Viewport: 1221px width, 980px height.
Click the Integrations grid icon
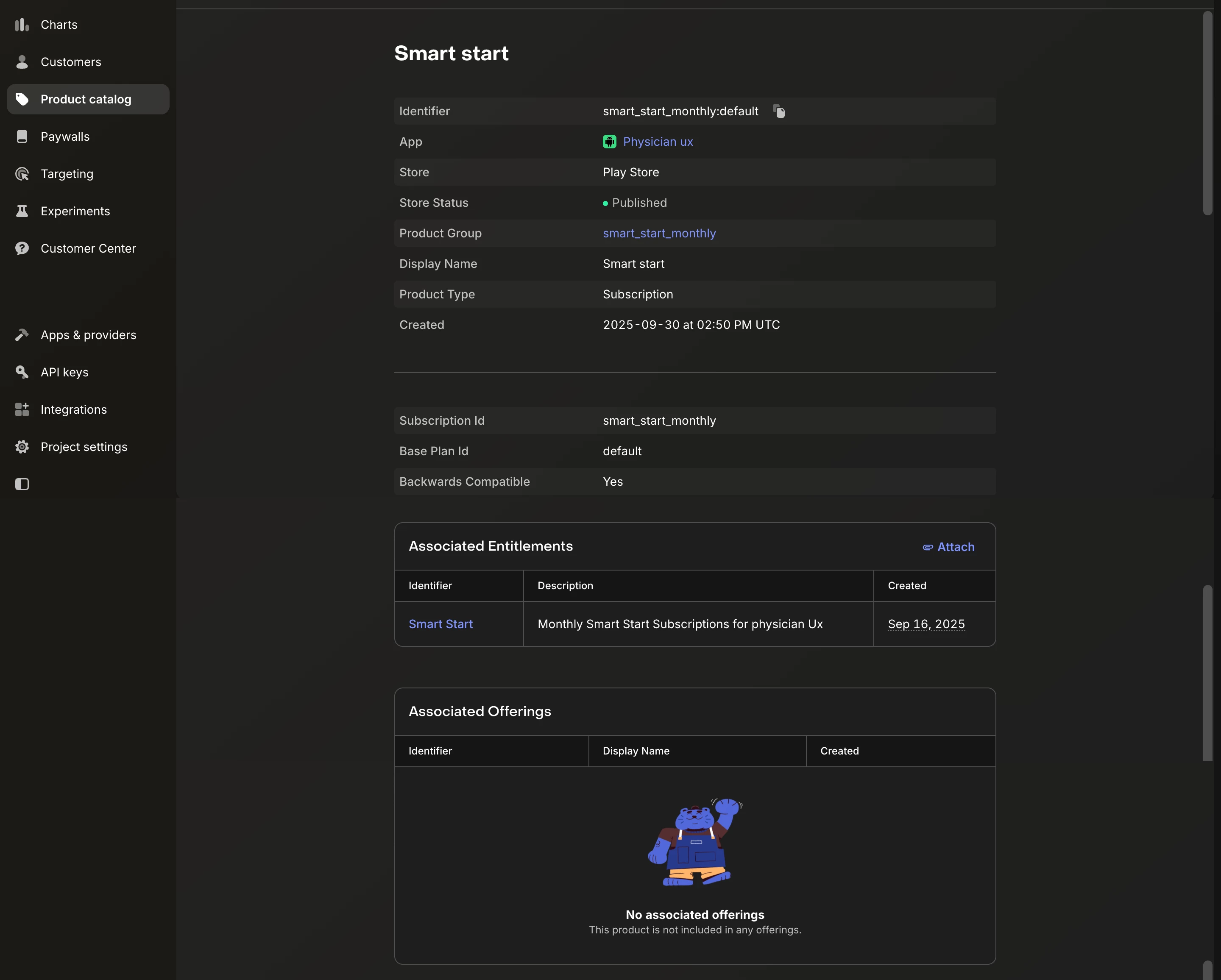(x=22, y=409)
